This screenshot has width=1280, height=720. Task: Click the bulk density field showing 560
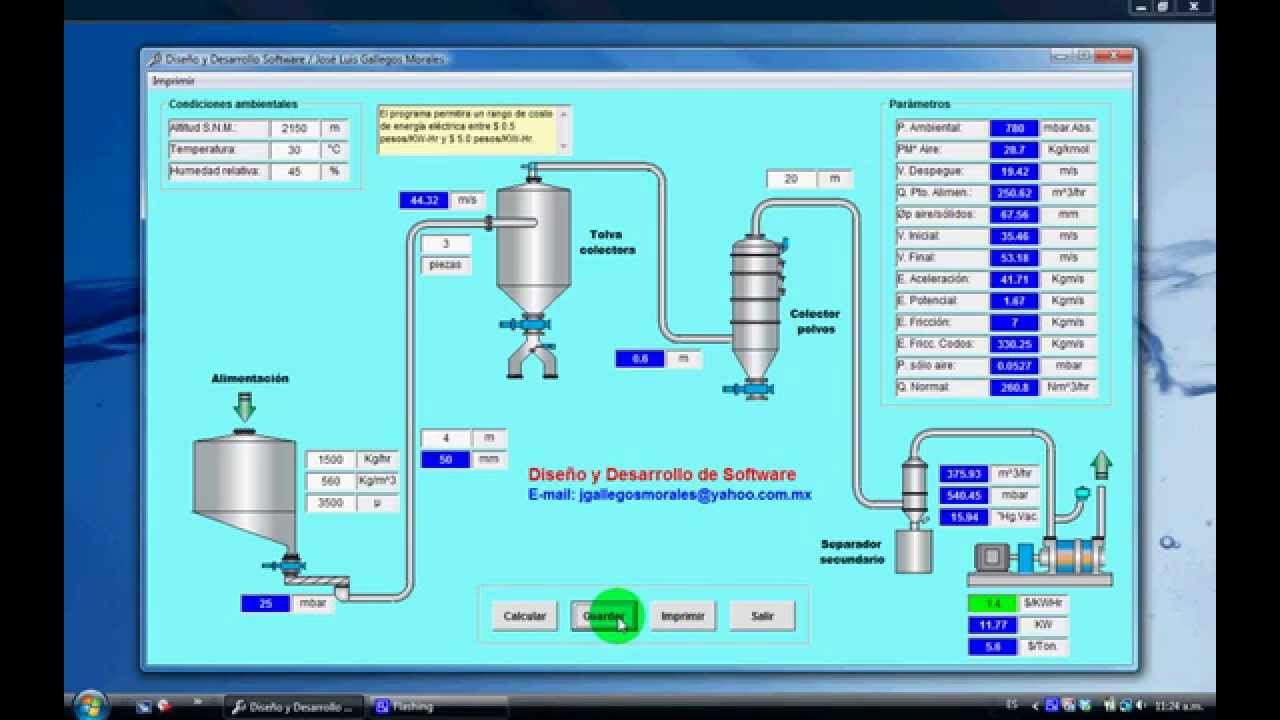point(331,481)
